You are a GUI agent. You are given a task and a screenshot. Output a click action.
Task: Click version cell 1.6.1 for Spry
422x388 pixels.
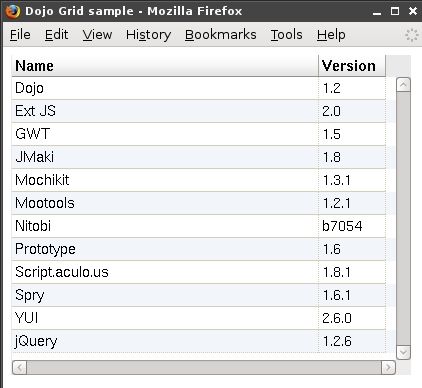pos(352,295)
